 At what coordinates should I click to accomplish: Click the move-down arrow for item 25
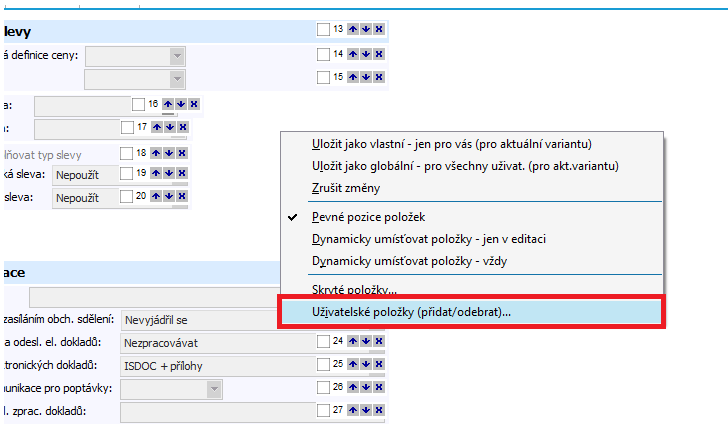pos(366,364)
